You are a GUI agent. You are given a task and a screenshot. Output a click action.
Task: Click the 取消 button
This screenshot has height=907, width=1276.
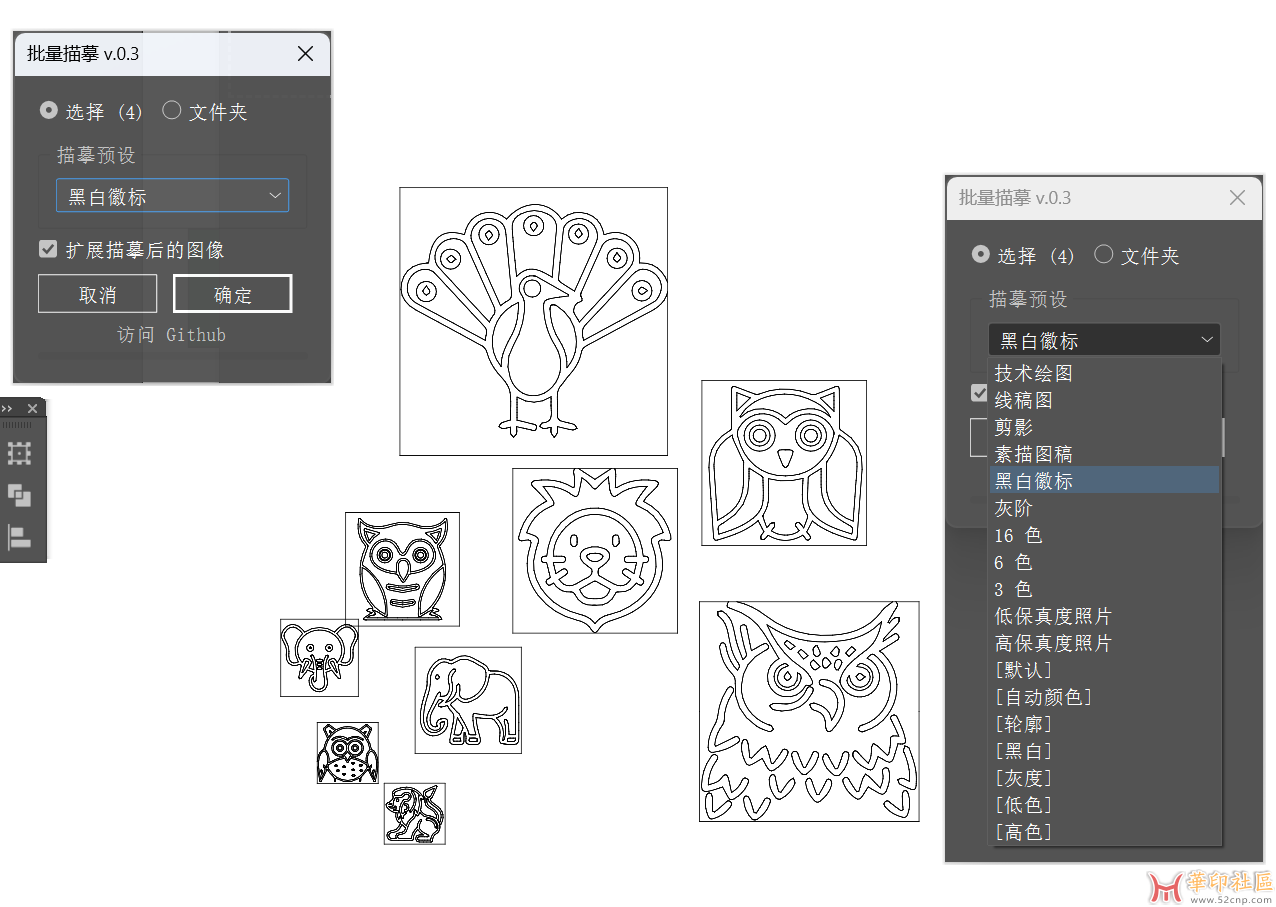98,294
